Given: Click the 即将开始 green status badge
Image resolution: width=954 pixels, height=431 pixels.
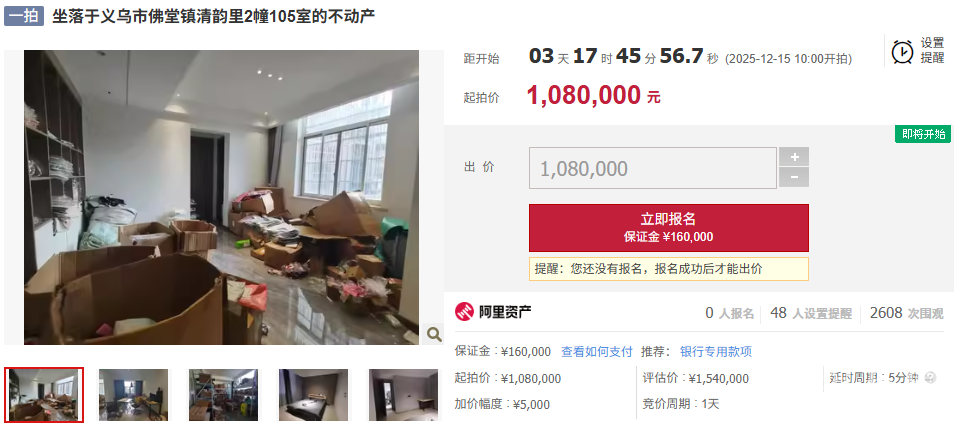Looking at the screenshot, I should coord(922,134).
